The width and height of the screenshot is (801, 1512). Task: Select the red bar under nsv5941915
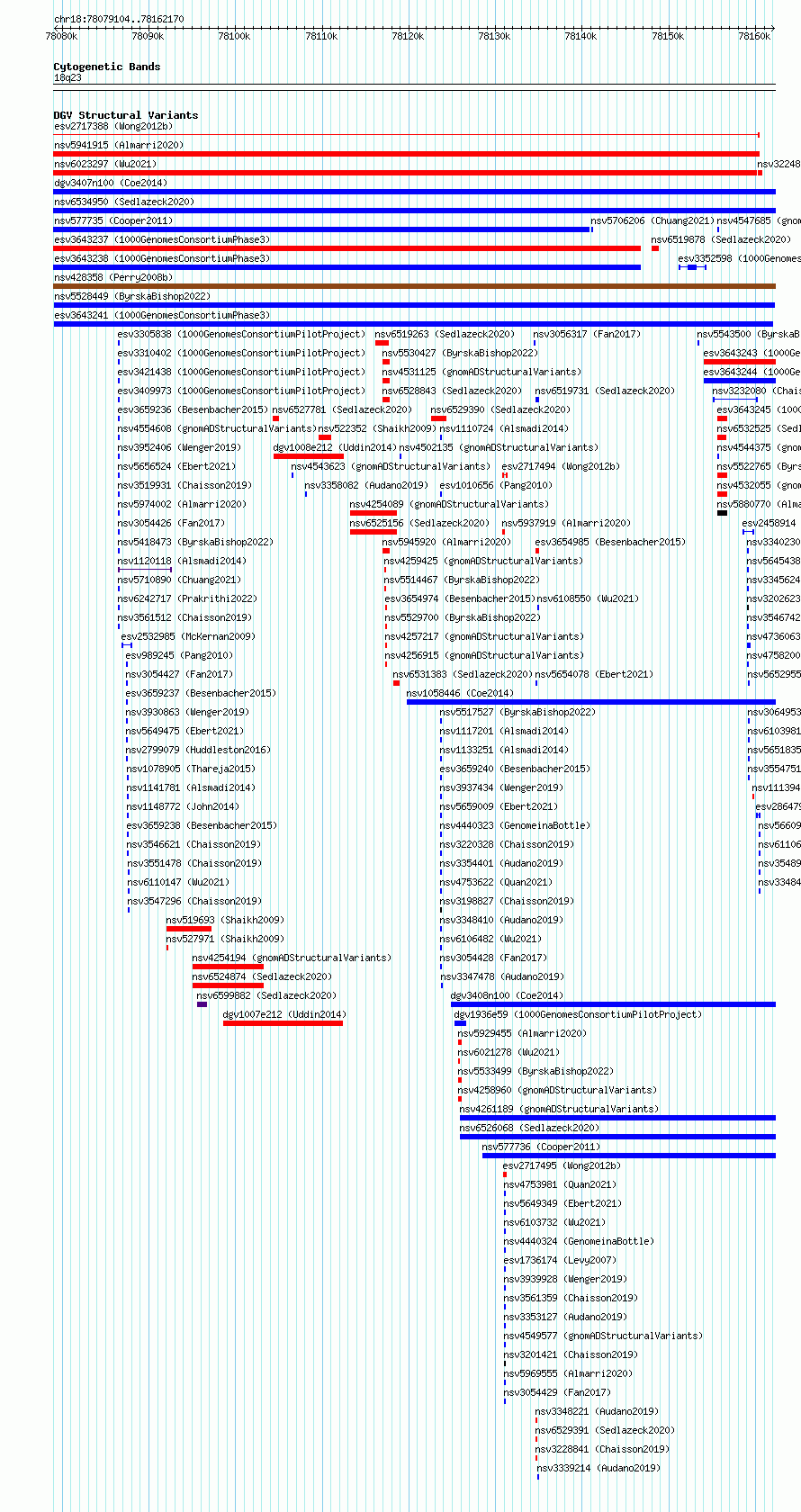pos(406,154)
